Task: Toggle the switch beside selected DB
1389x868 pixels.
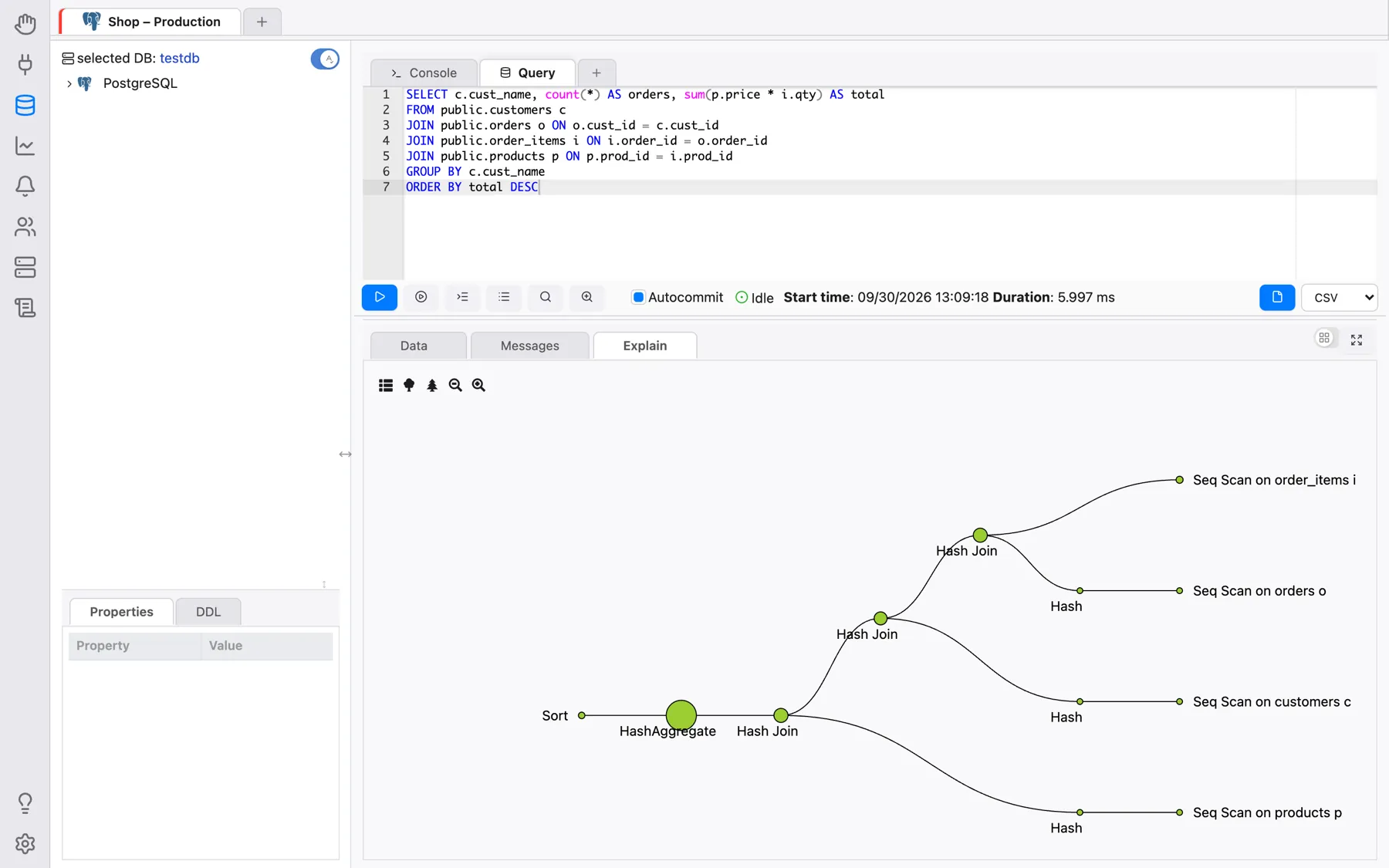Action: tap(325, 59)
